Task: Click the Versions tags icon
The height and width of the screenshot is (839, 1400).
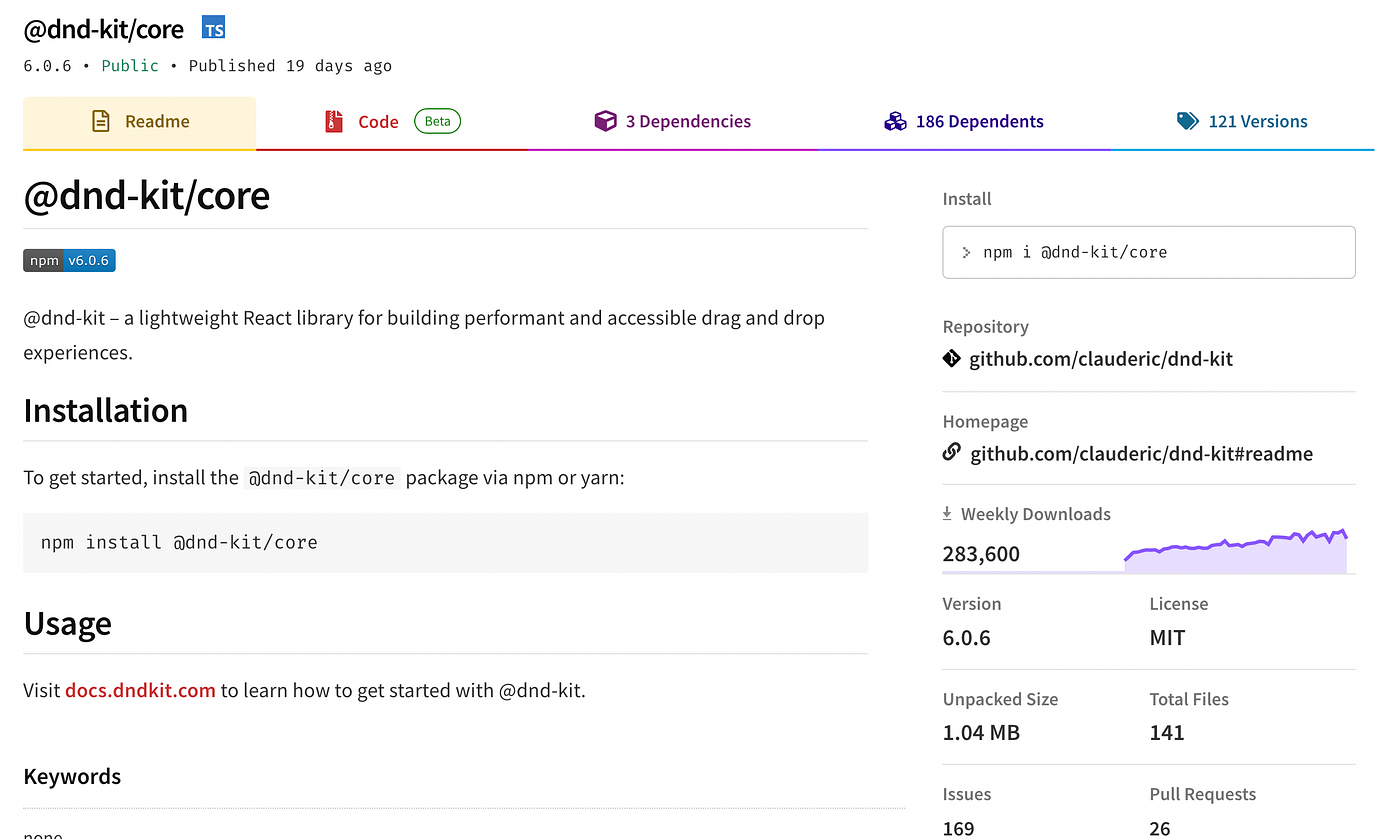Action: tap(1188, 122)
